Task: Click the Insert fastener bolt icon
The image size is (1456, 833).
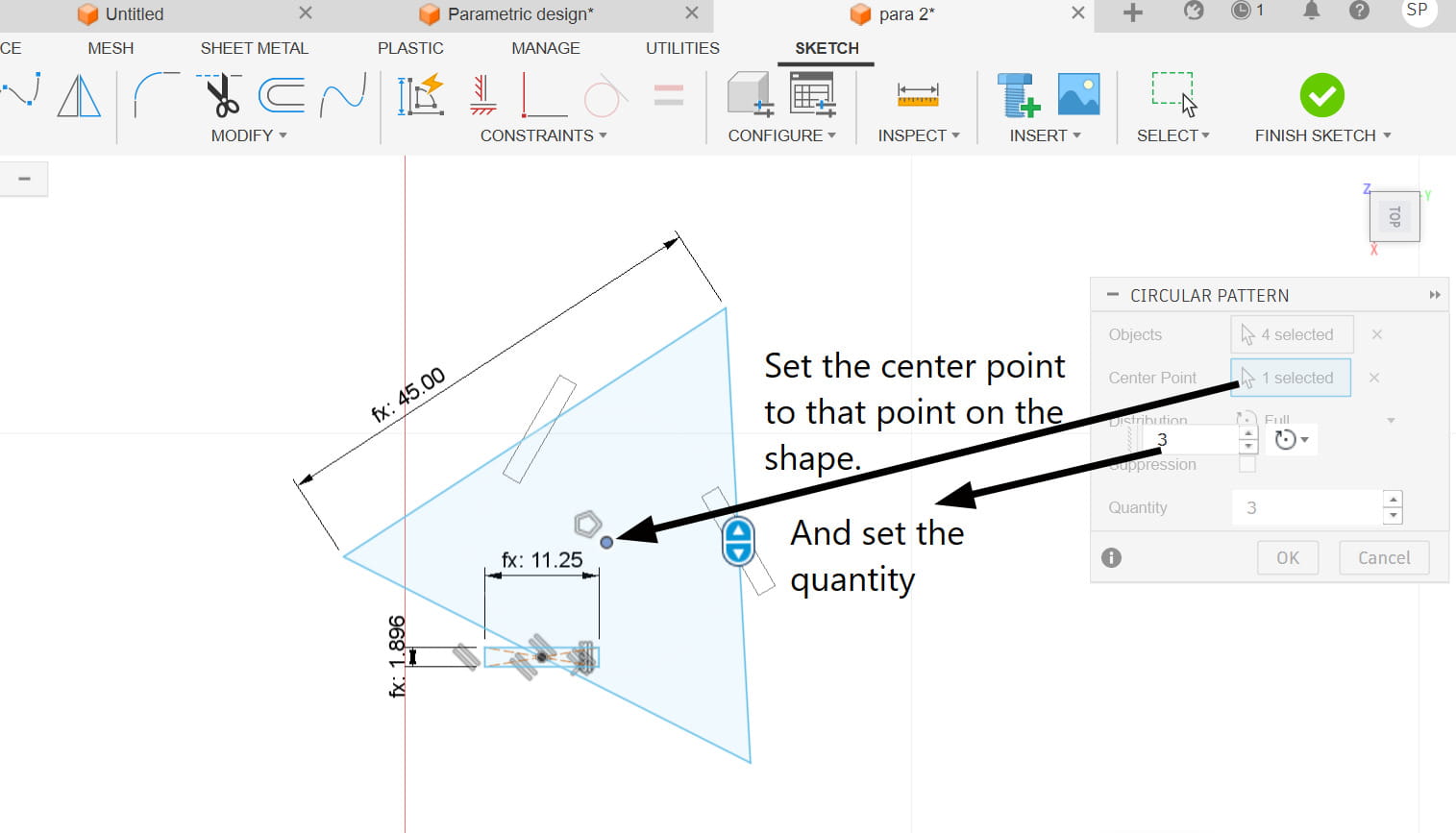Action: pyautogui.click(x=1019, y=95)
